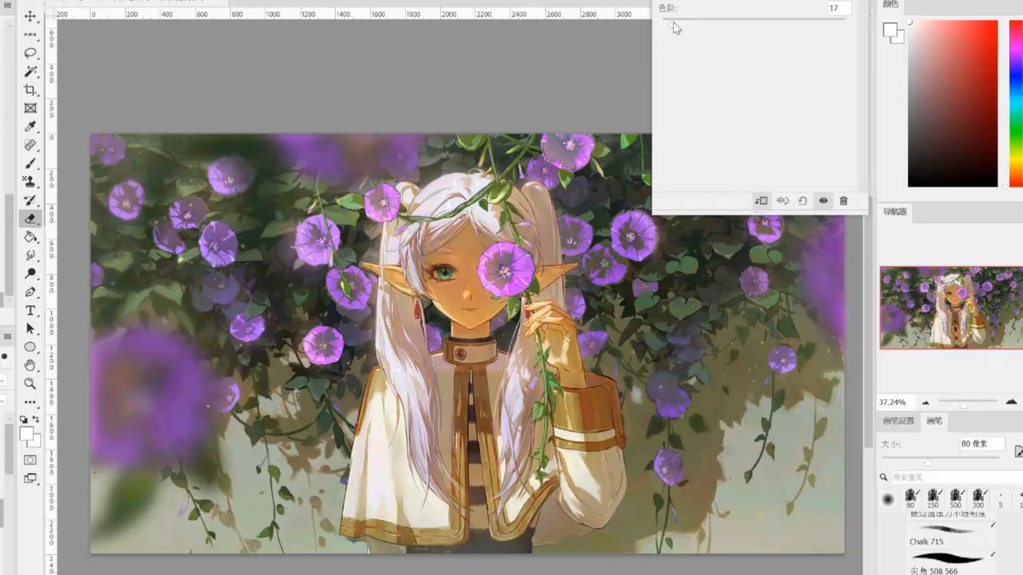Choose the 508 566 brush stroke preset
This screenshot has width=1023, height=575.
coord(952,563)
